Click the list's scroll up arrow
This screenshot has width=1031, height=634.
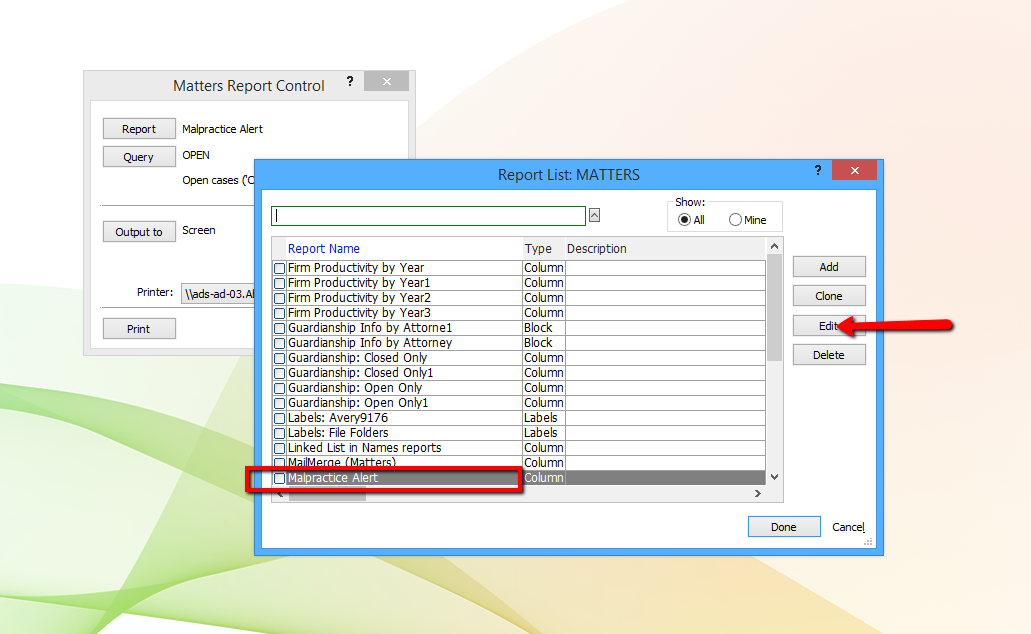pyautogui.click(x=775, y=246)
